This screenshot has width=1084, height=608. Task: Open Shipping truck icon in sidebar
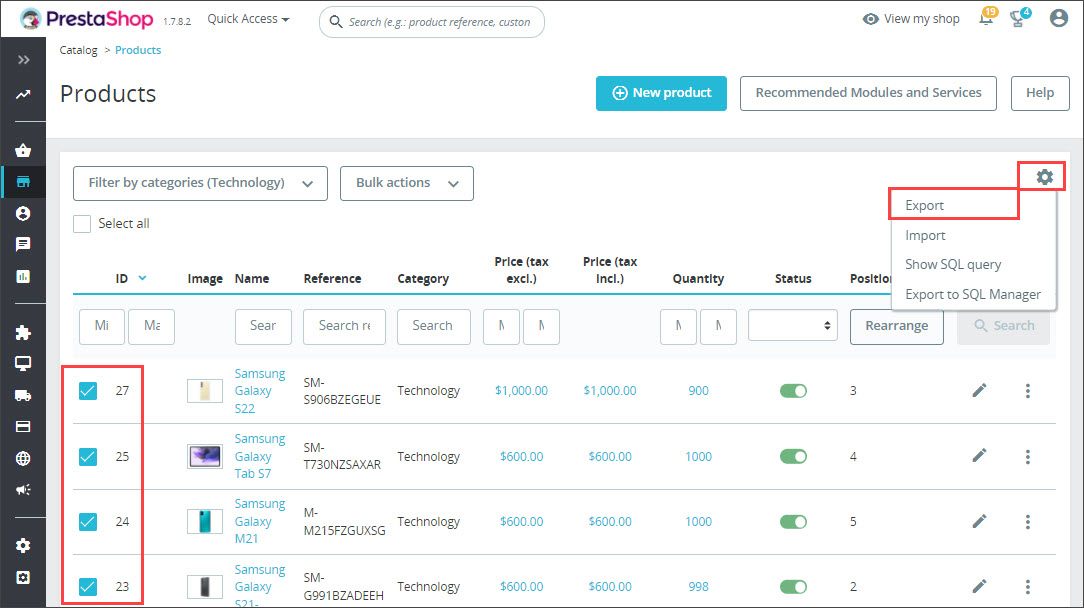24,395
